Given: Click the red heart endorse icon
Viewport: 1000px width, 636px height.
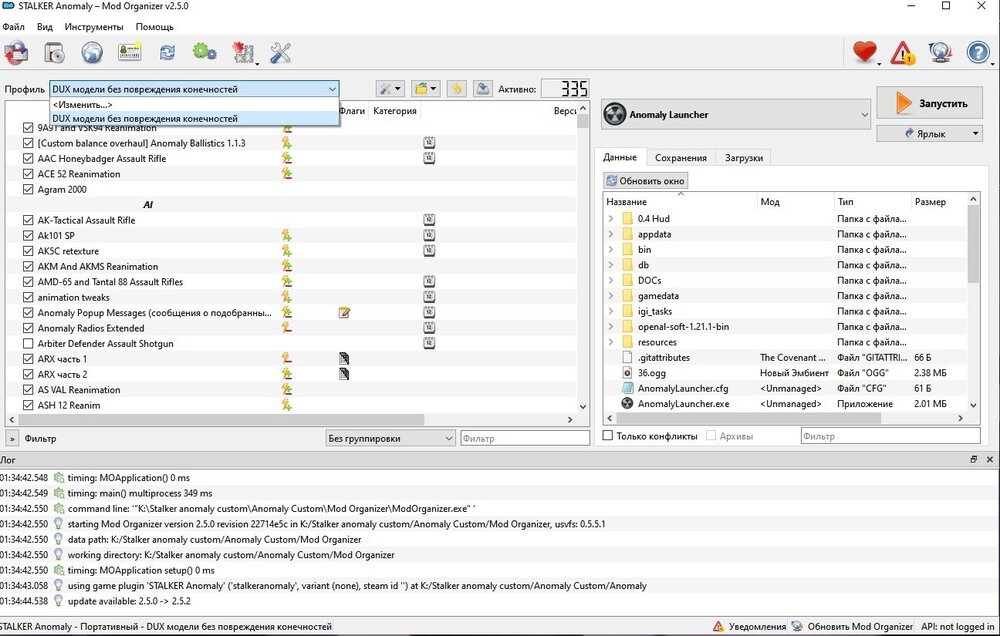Looking at the screenshot, I should click(865, 52).
